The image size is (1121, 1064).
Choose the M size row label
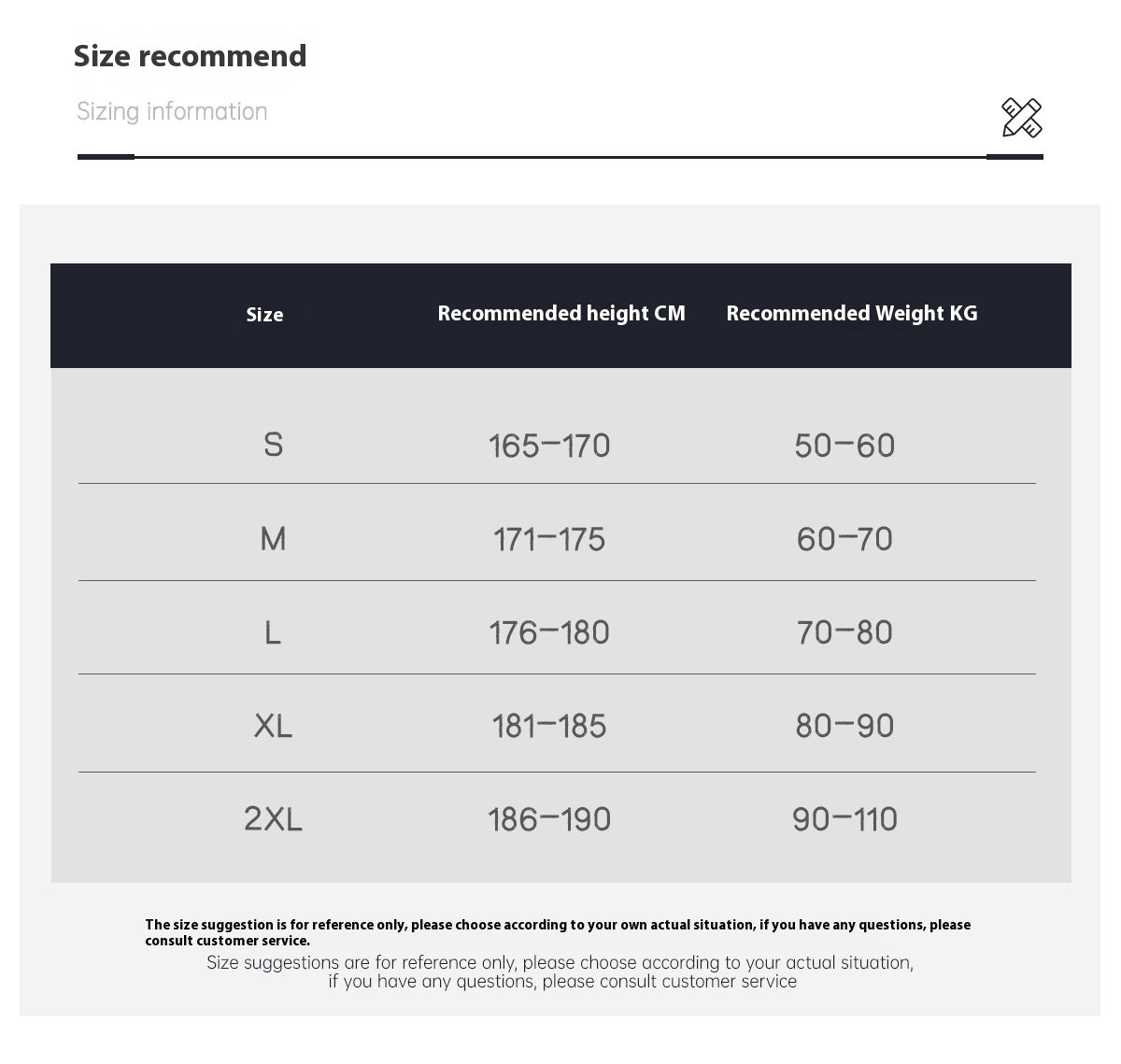pyautogui.click(x=273, y=539)
